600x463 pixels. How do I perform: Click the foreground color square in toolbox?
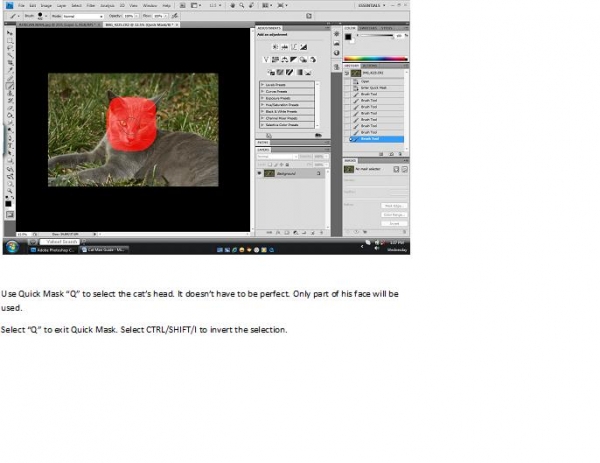tap(8, 204)
